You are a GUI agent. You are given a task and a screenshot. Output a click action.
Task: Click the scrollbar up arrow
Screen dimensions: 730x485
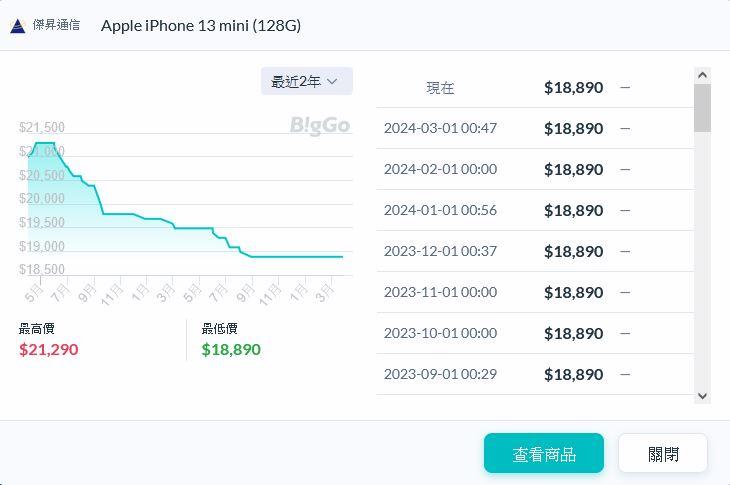pos(702,76)
